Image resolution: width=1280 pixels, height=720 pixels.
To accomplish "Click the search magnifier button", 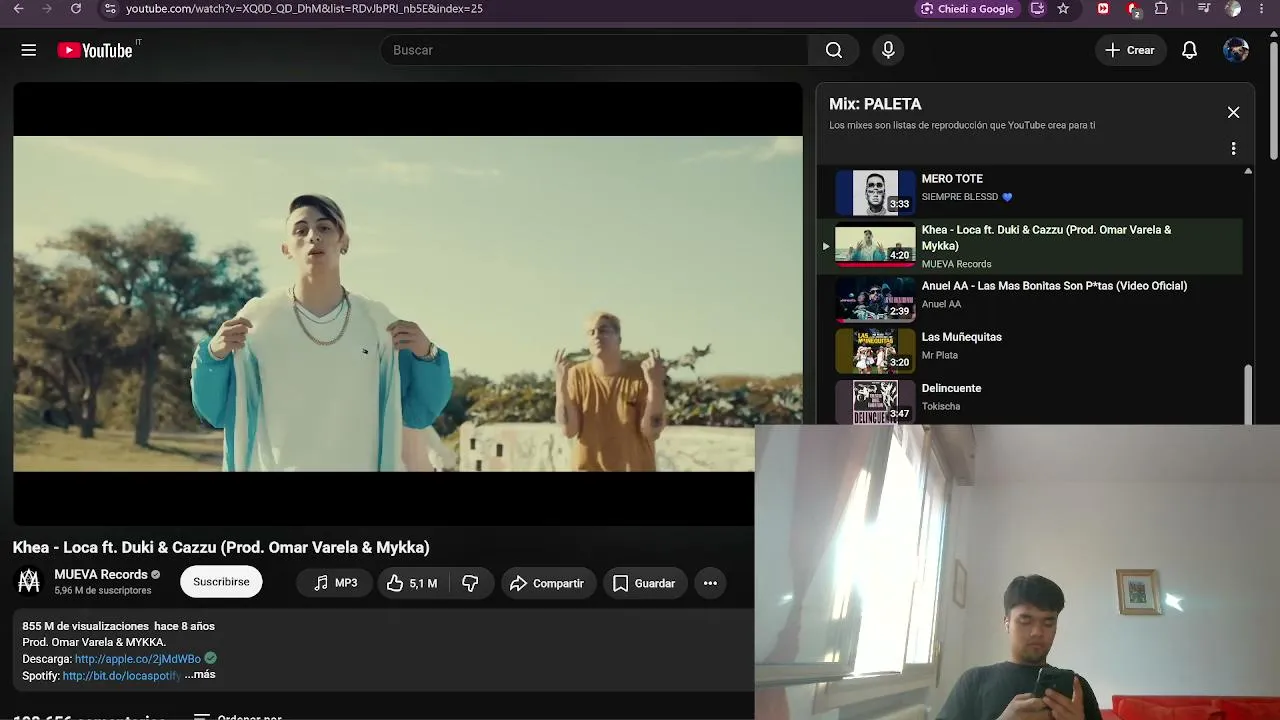I will [x=834, y=50].
